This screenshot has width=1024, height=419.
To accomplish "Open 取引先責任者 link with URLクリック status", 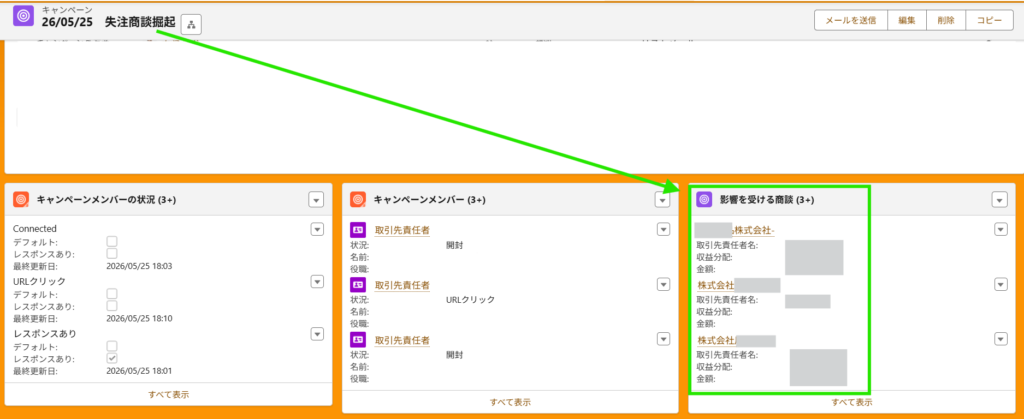I will (402, 285).
